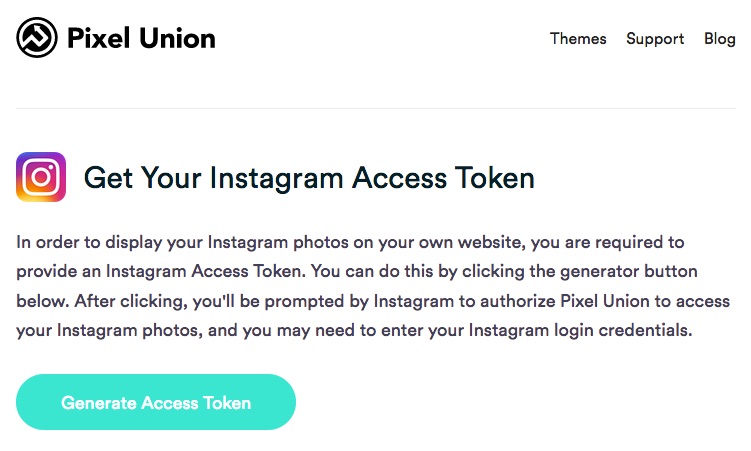This screenshot has width=751, height=451.
Task: Open the Themes menu item
Action: [x=578, y=39]
